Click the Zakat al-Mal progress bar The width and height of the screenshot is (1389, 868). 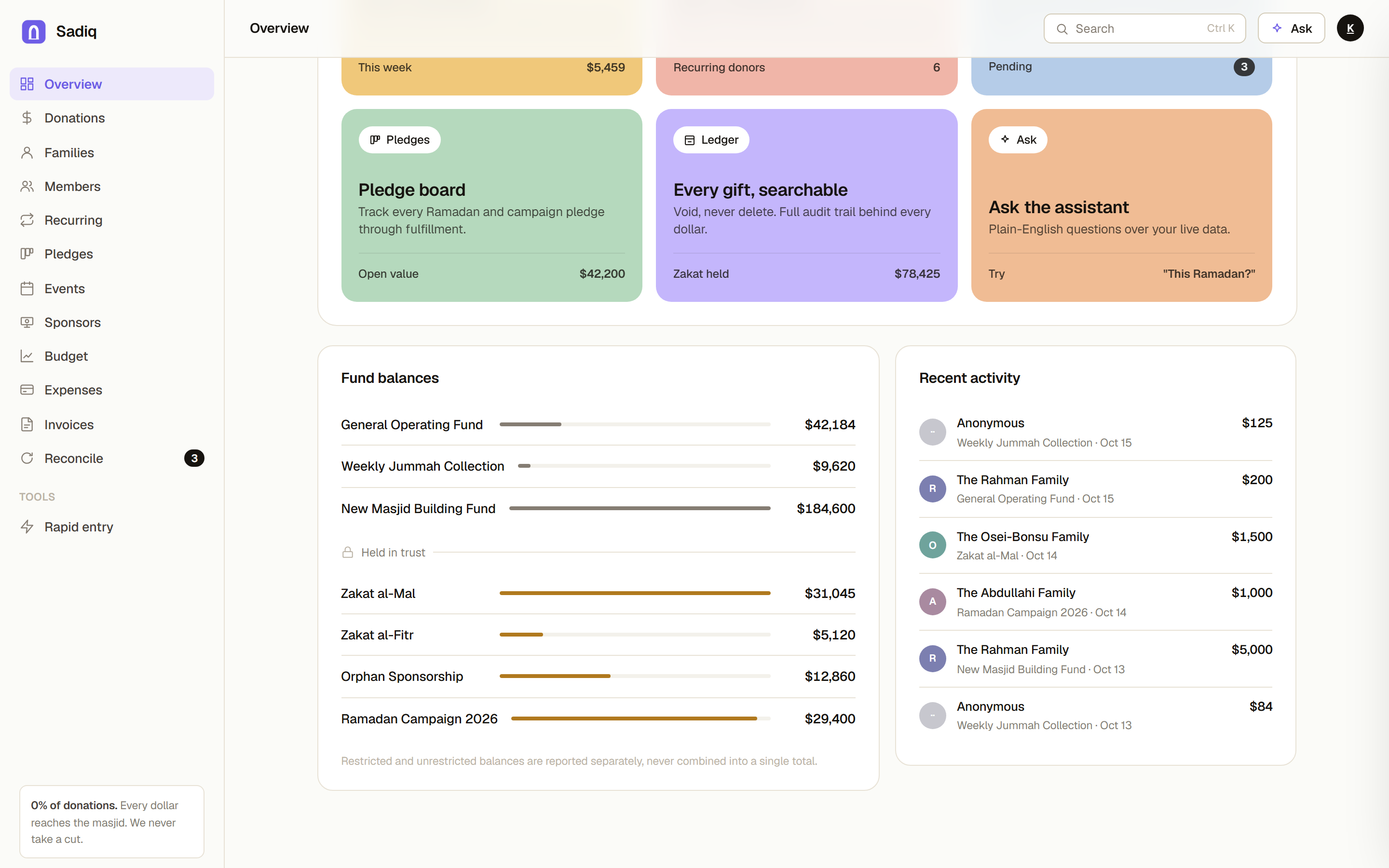click(x=635, y=593)
